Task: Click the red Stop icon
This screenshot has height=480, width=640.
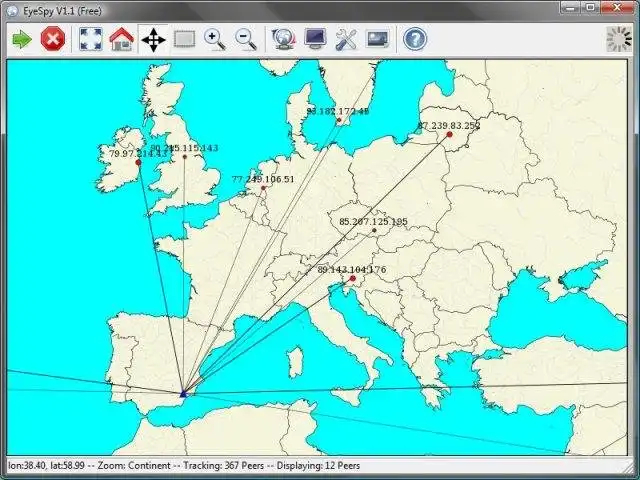Action: tap(53, 39)
